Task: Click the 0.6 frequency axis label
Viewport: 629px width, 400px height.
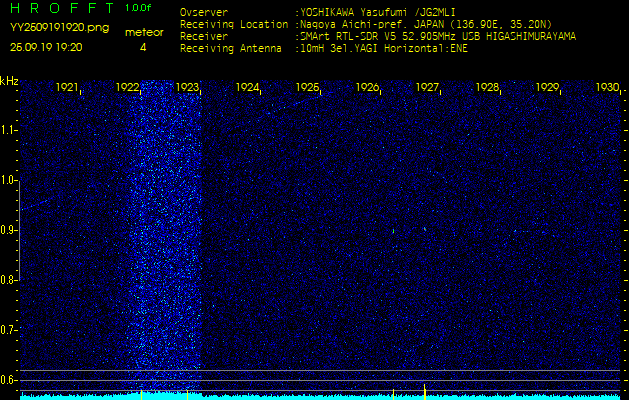Action: pos(8,380)
